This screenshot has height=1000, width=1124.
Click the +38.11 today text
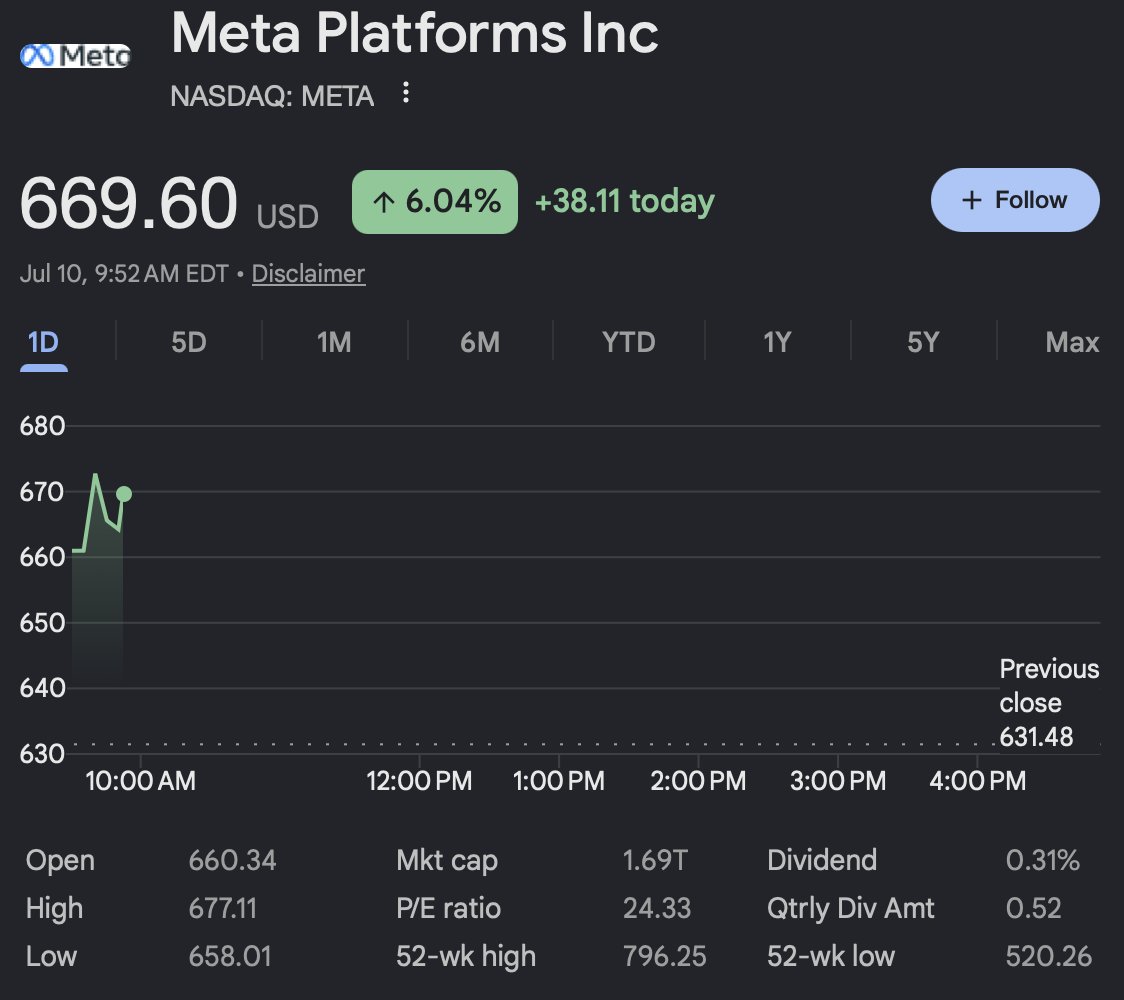point(624,201)
